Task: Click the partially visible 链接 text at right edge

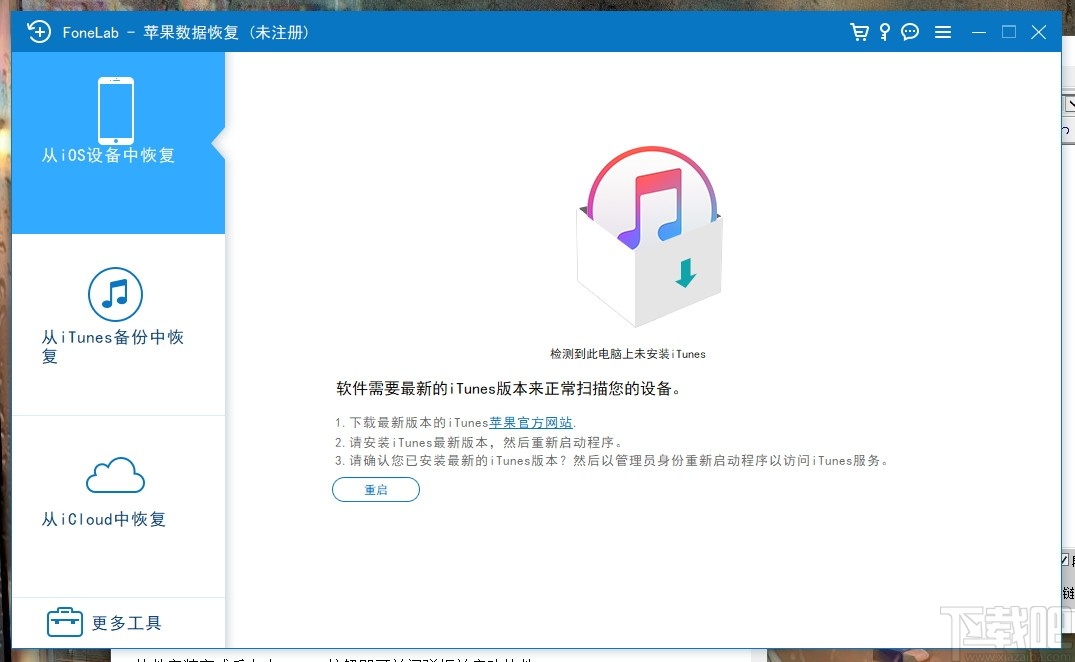Action: pos(1066,590)
